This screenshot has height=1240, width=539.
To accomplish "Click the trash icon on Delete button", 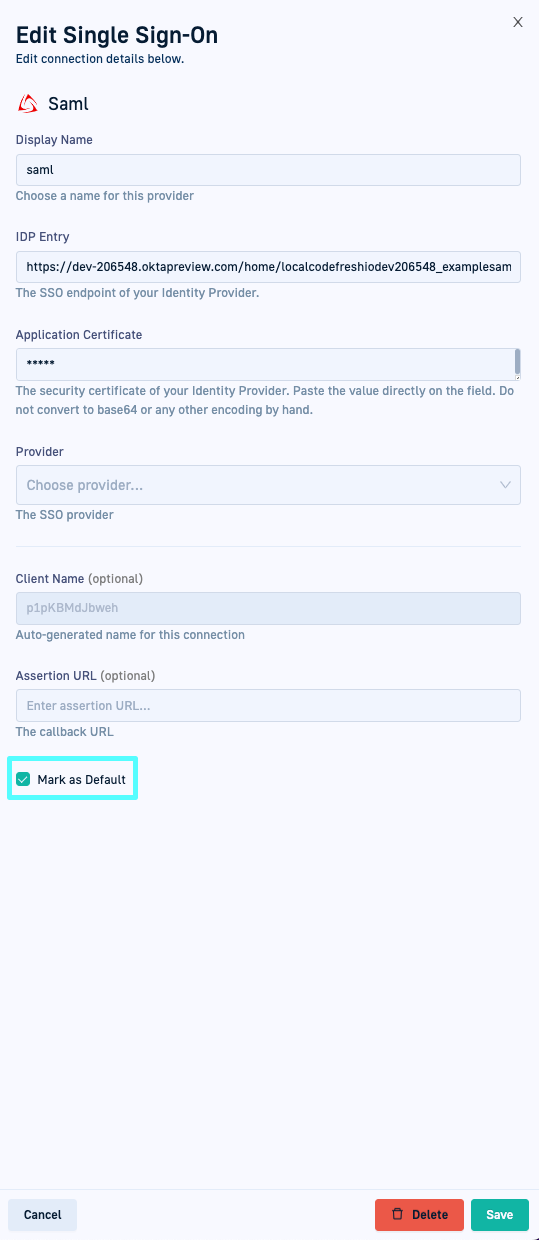I will pyautogui.click(x=397, y=1214).
